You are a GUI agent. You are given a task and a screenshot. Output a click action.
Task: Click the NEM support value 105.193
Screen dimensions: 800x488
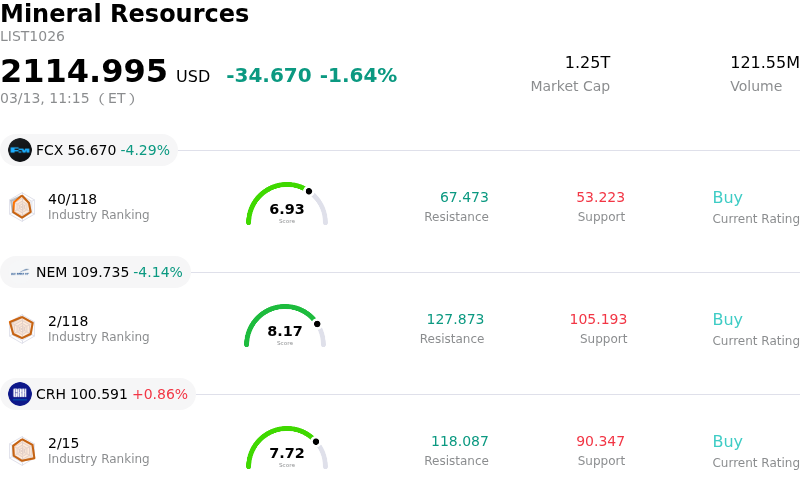(x=598, y=320)
